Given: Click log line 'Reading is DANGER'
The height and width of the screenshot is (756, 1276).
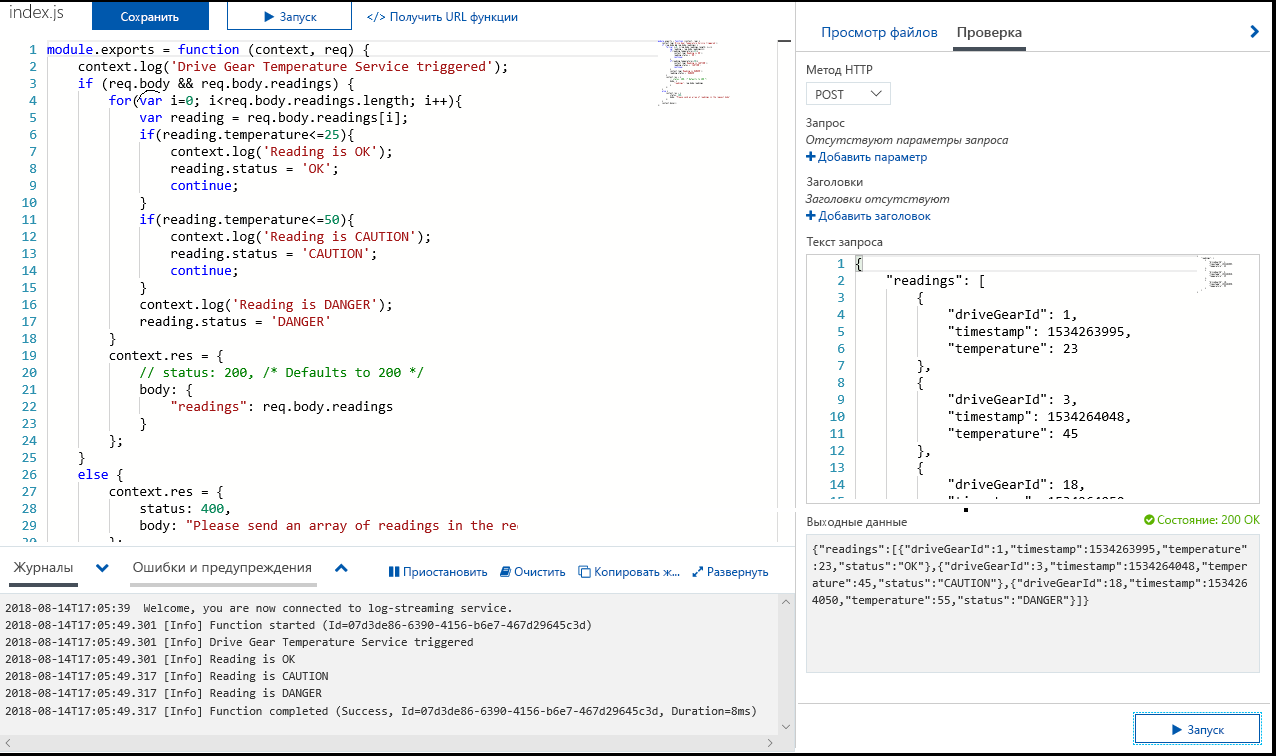Looking at the screenshot, I should (x=163, y=693).
